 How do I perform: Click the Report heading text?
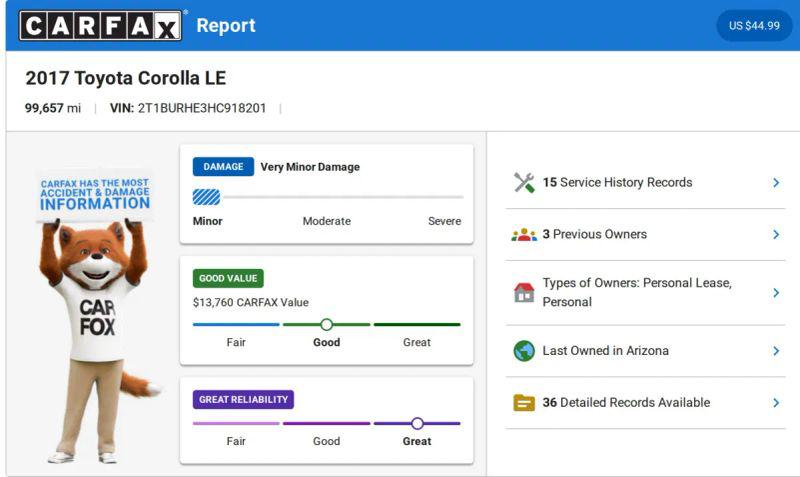tap(226, 26)
